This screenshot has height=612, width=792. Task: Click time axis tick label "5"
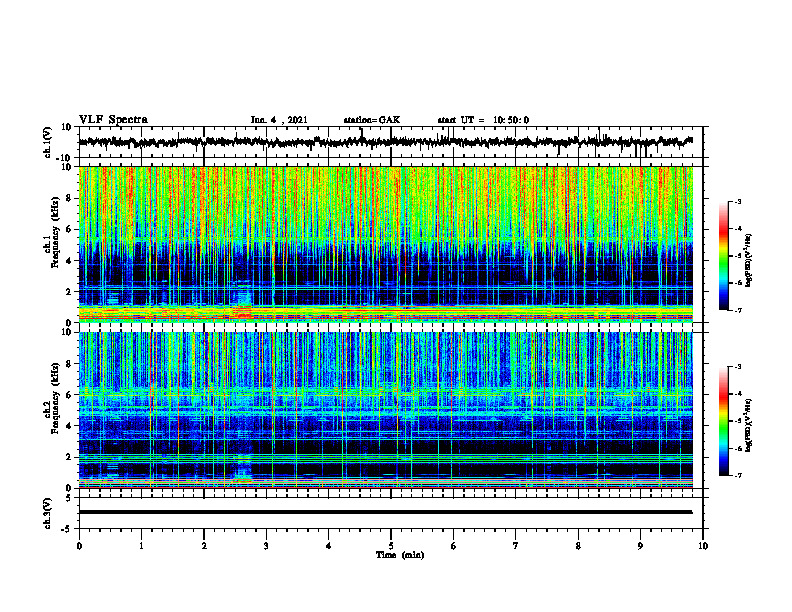391,546
